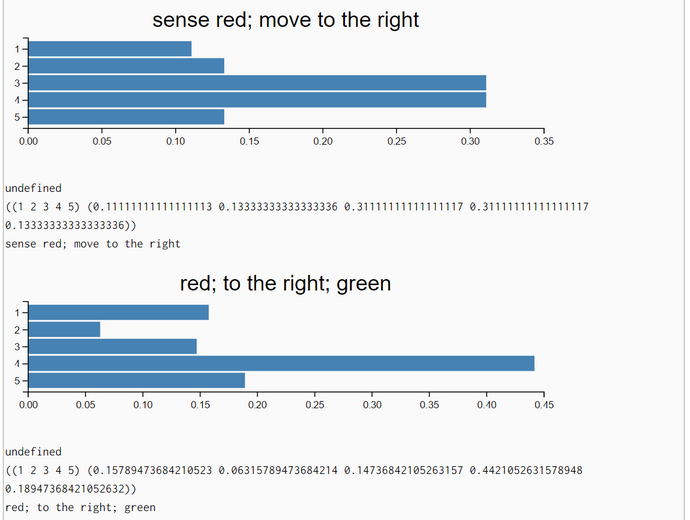Click the 0.35 axis label in top chart
Image resolution: width=690 pixels, height=520 pixels.
(x=544, y=141)
